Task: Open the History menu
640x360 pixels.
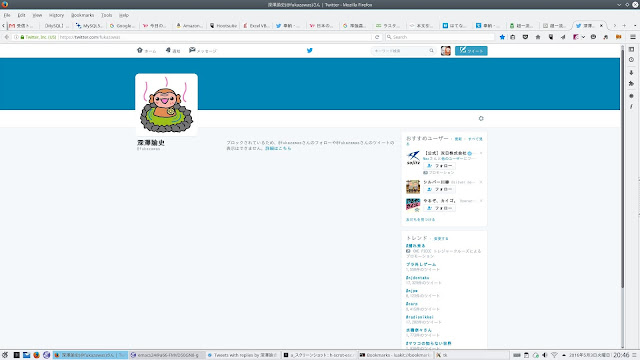Action: [x=56, y=15]
